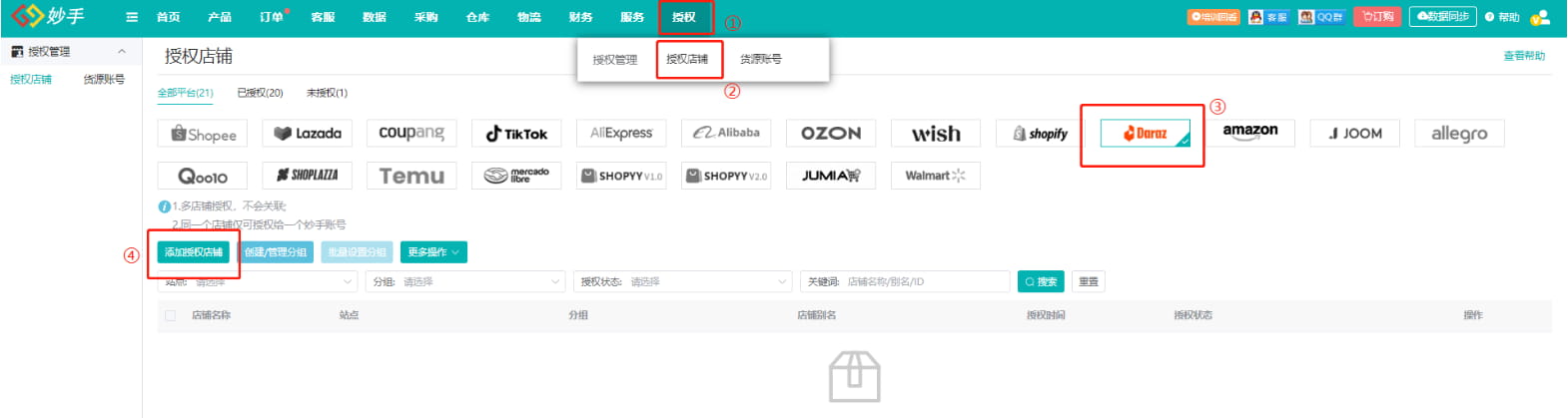The image size is (1568, 418).
Task: Open the 客服 QQ support icon
Action: pyautogui.click(x=1268, y=17)
